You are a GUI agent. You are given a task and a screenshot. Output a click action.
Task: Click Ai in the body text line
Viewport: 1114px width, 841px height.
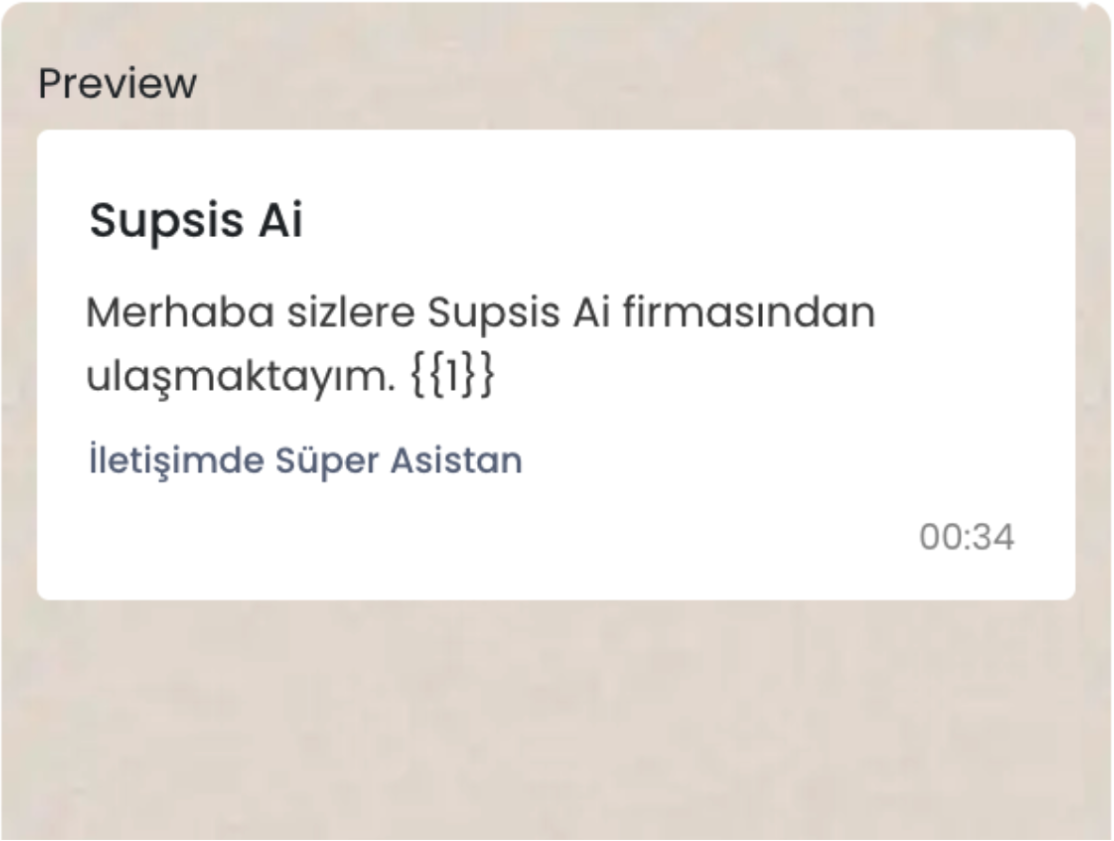click(x=591, y=312)
